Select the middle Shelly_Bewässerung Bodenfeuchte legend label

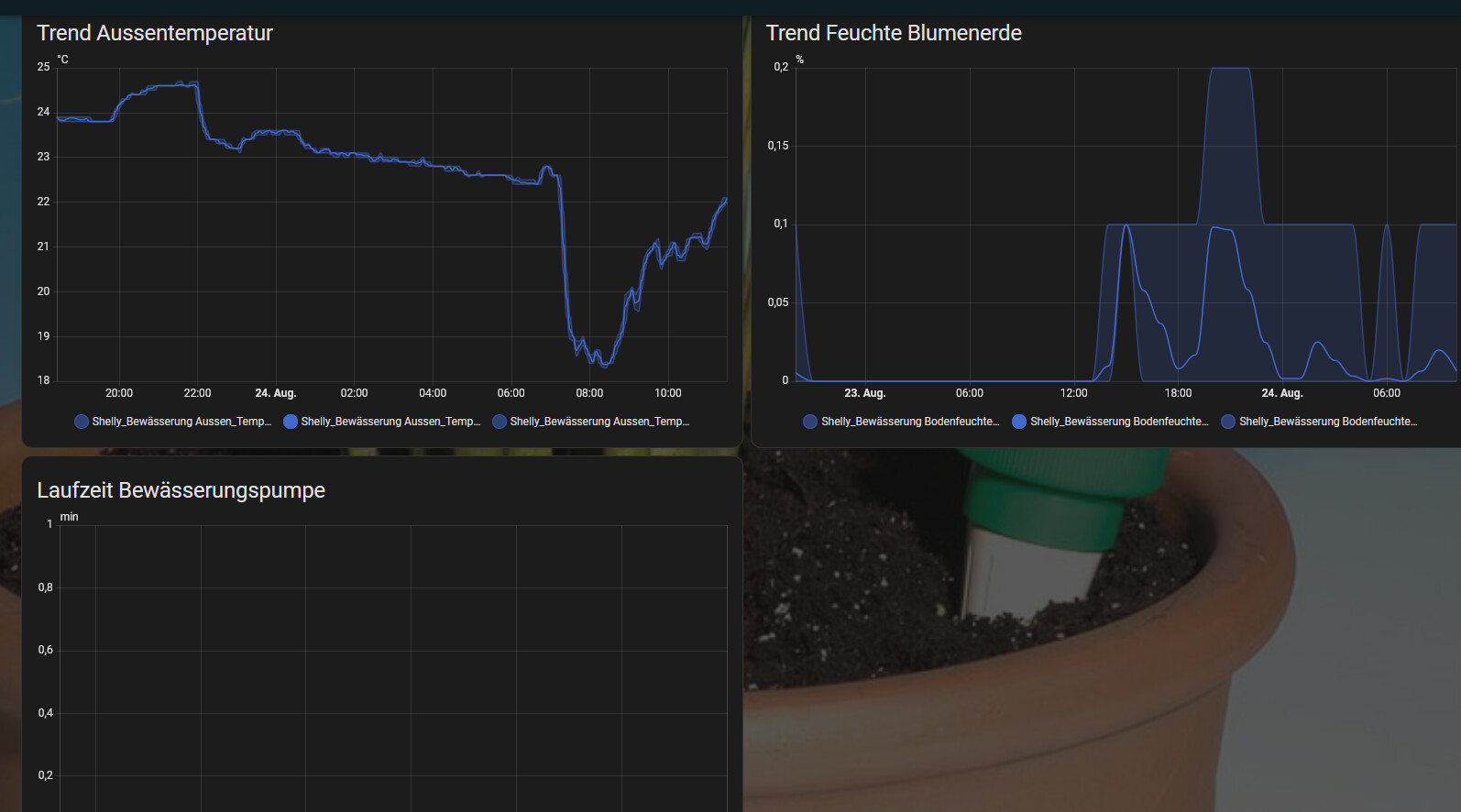(x=1119, y=422)
